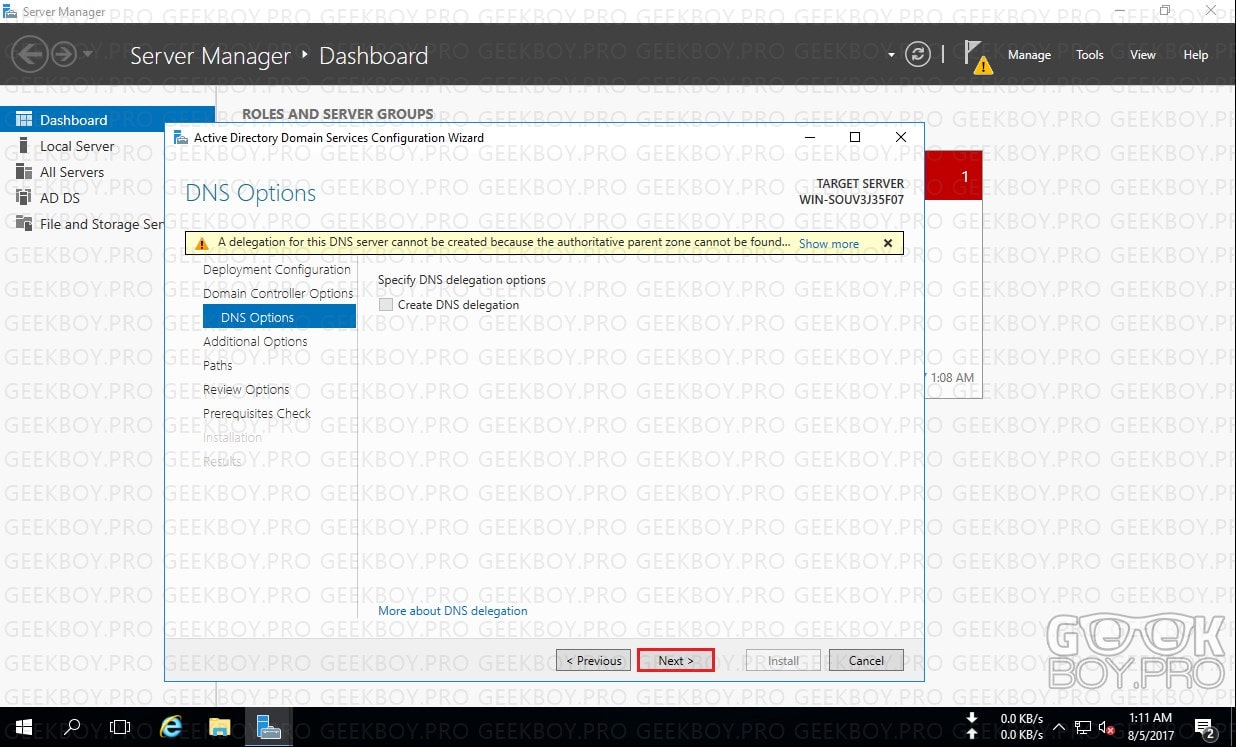Open the Windows Start menu
This screenshot has width=1236, height=747.
23,727
